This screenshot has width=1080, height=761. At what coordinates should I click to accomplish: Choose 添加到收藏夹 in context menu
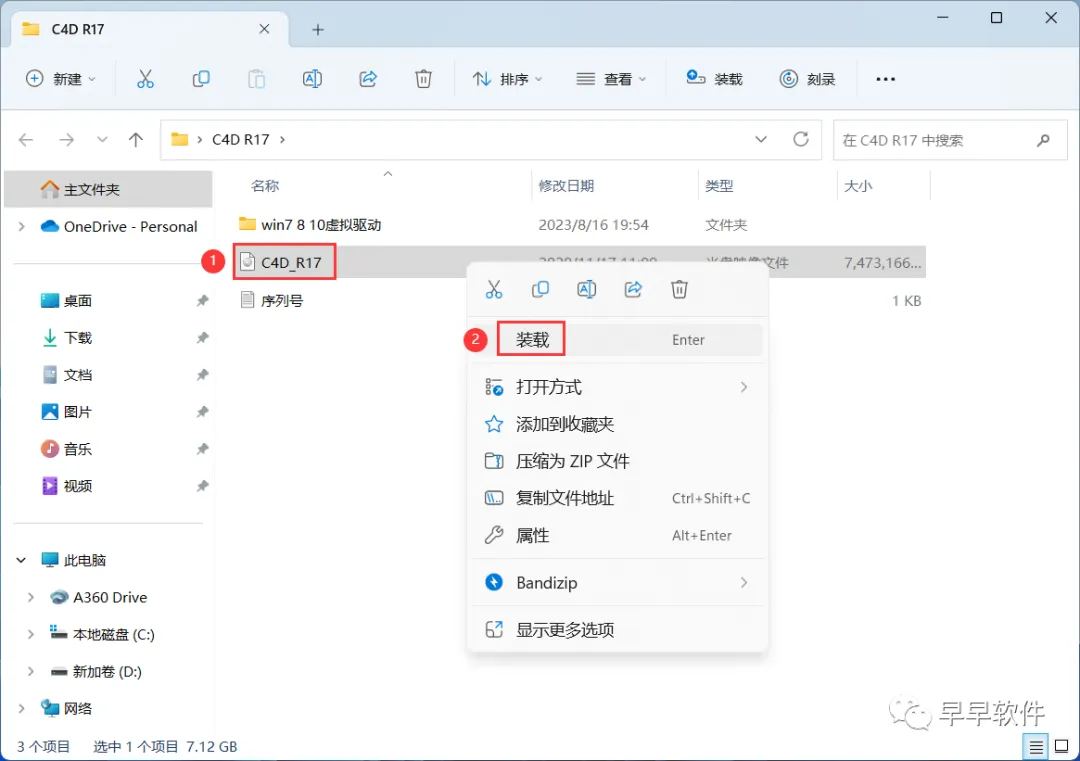tap(617, 424)
